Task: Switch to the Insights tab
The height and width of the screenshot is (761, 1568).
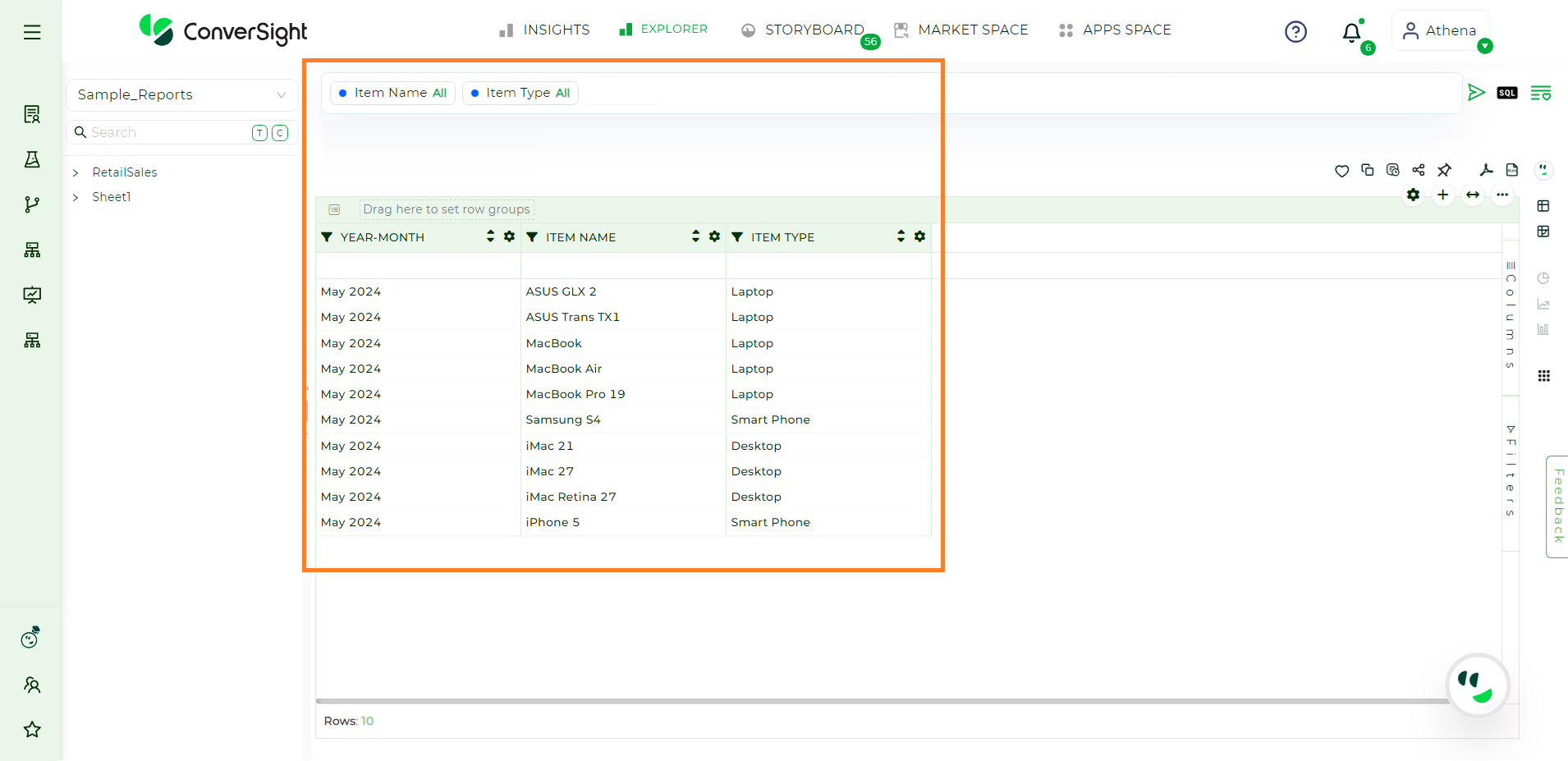Action: [x=544, y=30]
